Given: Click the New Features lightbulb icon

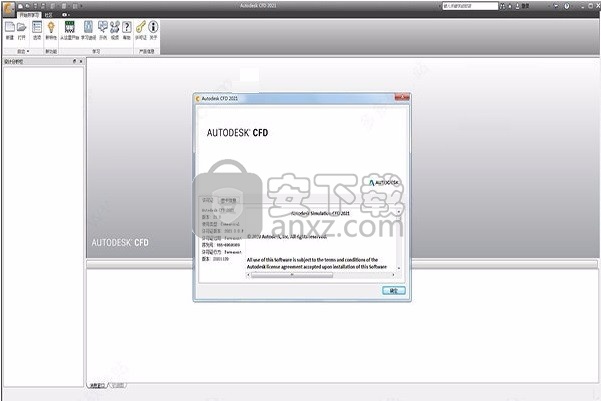Looking at the screenshot, I should (x=51, y=27).
